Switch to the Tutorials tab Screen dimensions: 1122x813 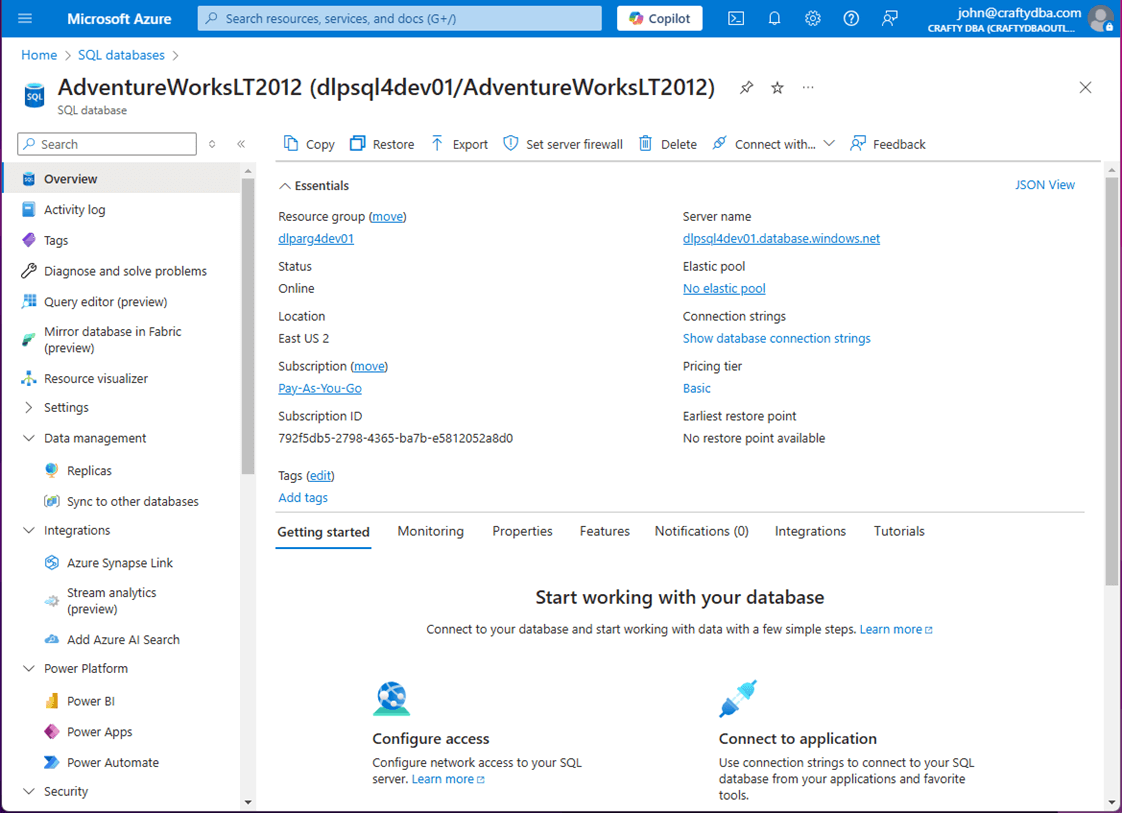click(899, 531)
